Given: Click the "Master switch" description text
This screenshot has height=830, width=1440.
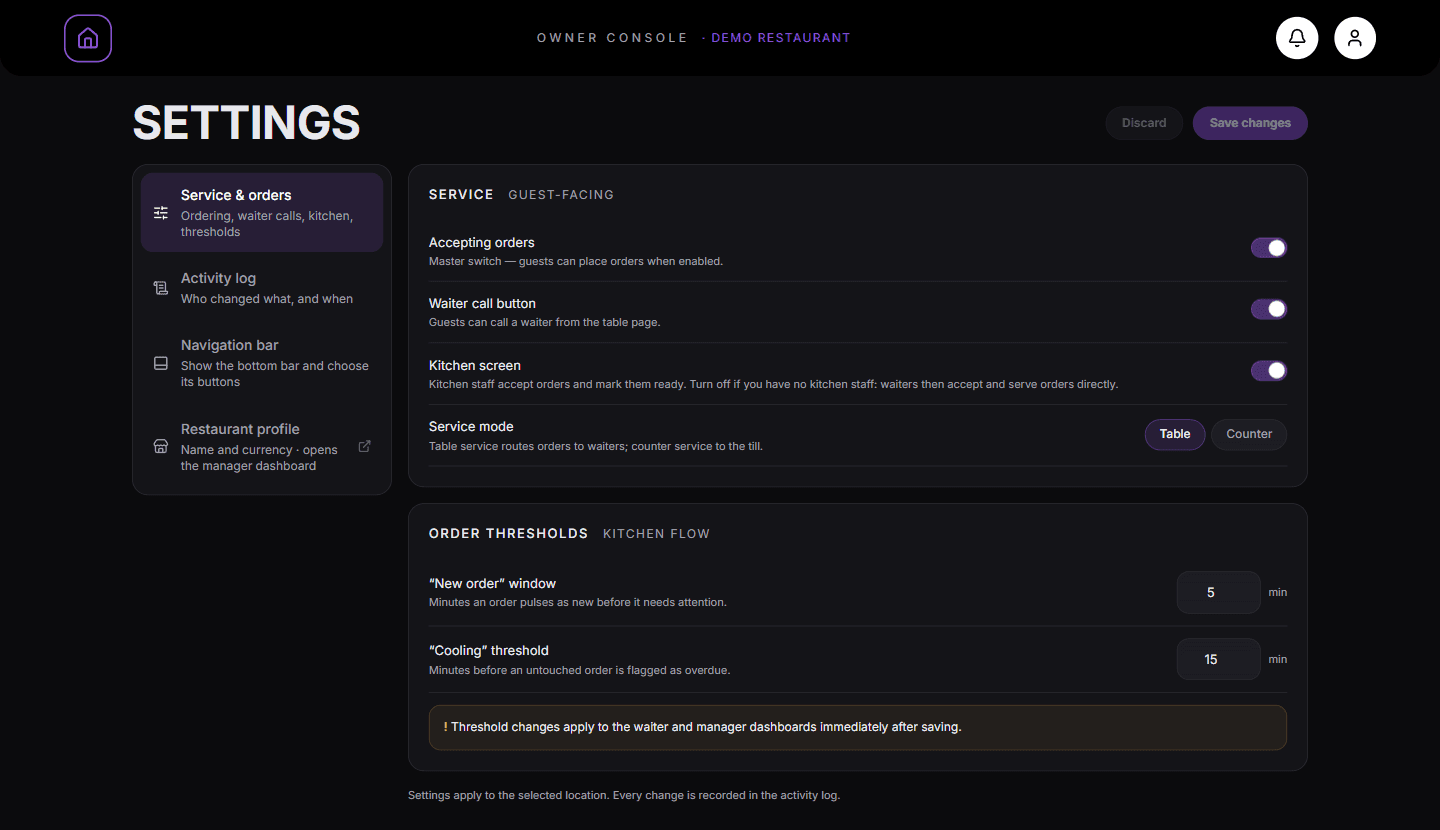Looking at the screenshot, I should [x=576, y=262].
